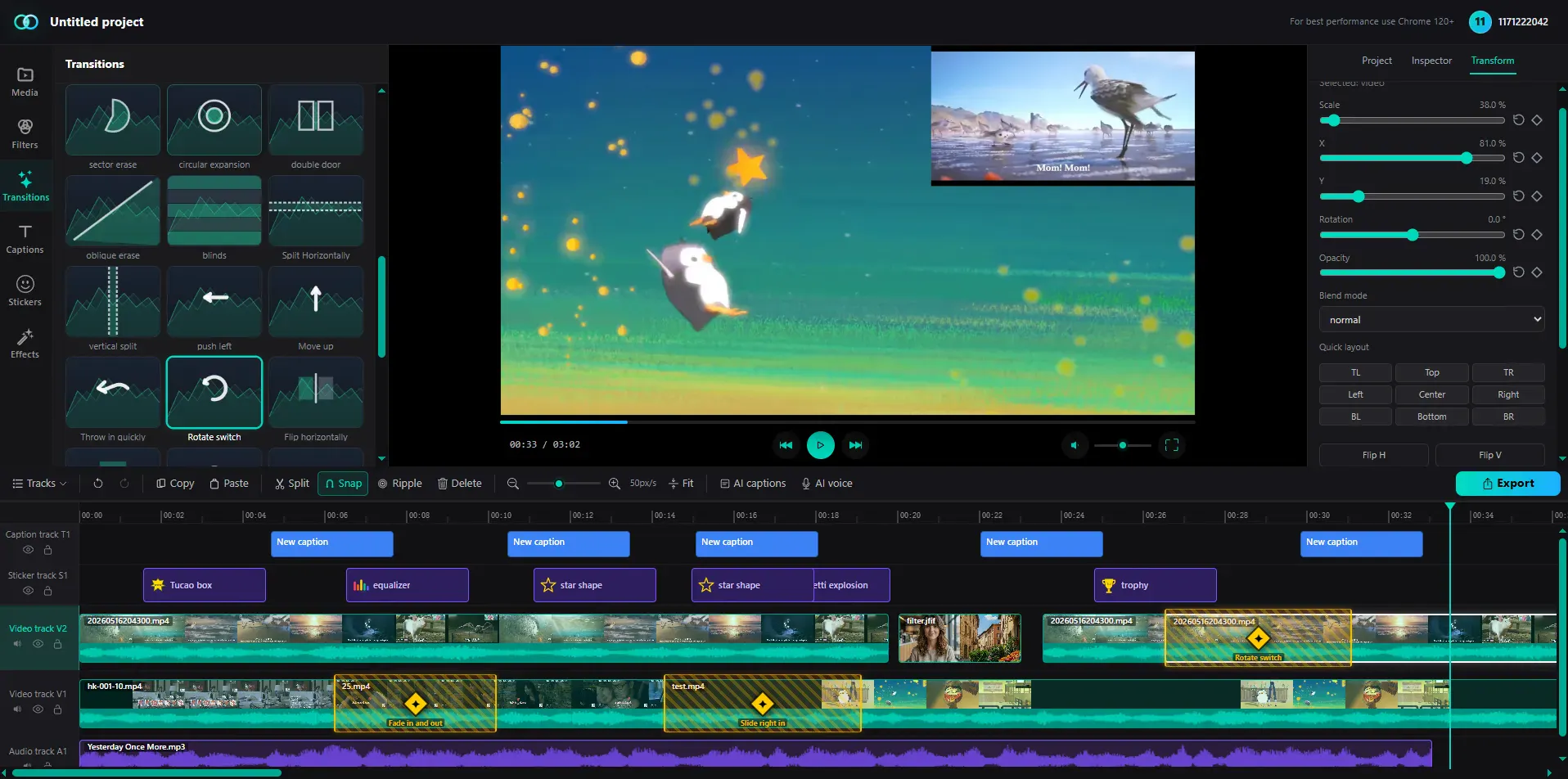Lock Video track V2
The width and height of the screenshot is (1568, 779).
point(57,644)
